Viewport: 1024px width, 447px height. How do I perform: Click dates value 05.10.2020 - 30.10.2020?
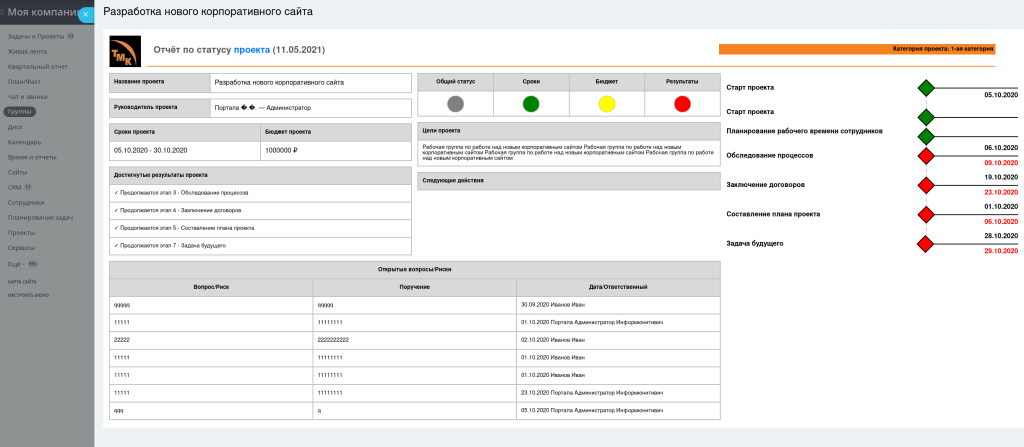pyautogui.click(x=151, y=150)
